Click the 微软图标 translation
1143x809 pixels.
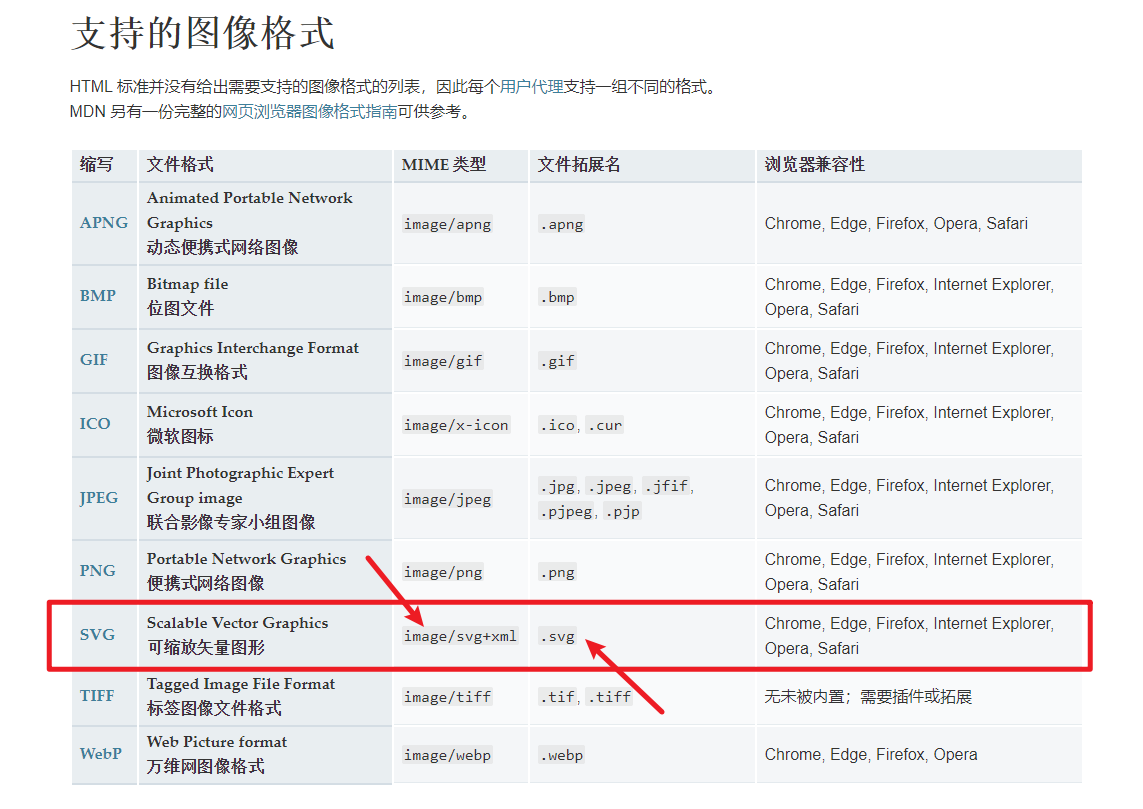coord(180,437)
